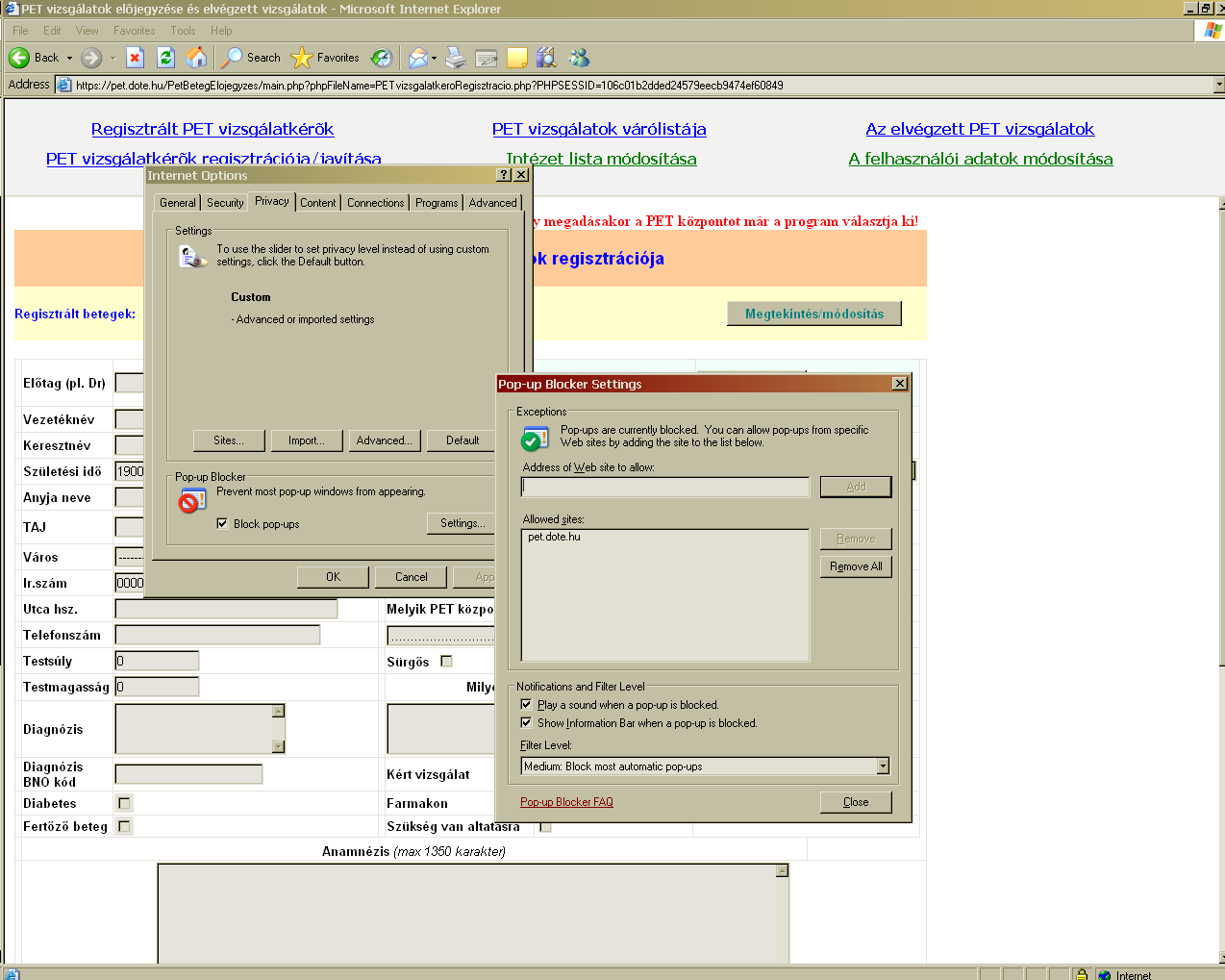The height and width of the screenshot is (980, 1225).
Task: Click the Import... button
Action: [x=307, y=440]
